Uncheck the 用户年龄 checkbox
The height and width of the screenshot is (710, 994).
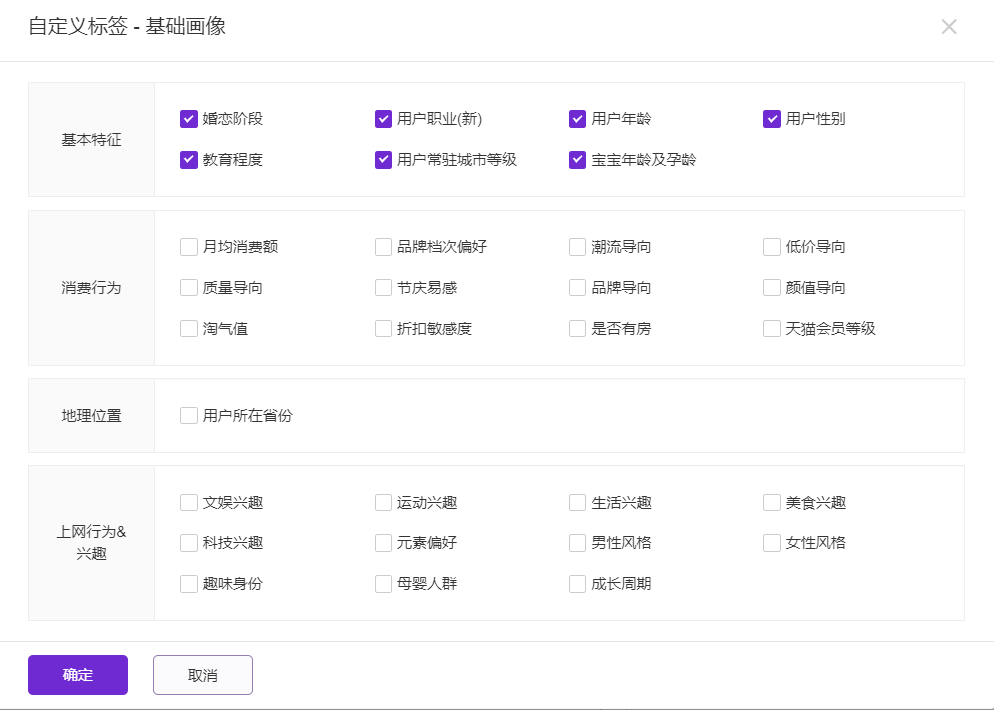click(577, 119)
